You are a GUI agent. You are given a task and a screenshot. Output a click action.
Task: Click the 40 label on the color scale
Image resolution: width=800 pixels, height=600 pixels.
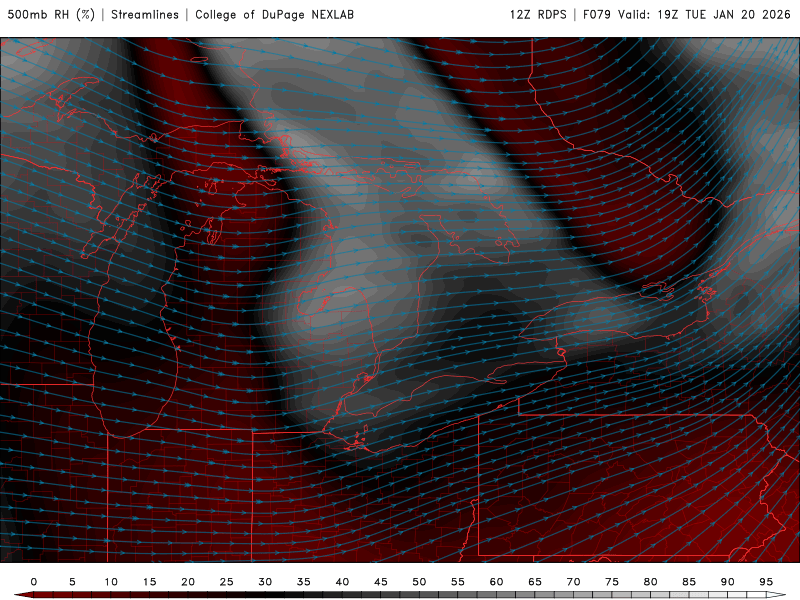(342, 582)
